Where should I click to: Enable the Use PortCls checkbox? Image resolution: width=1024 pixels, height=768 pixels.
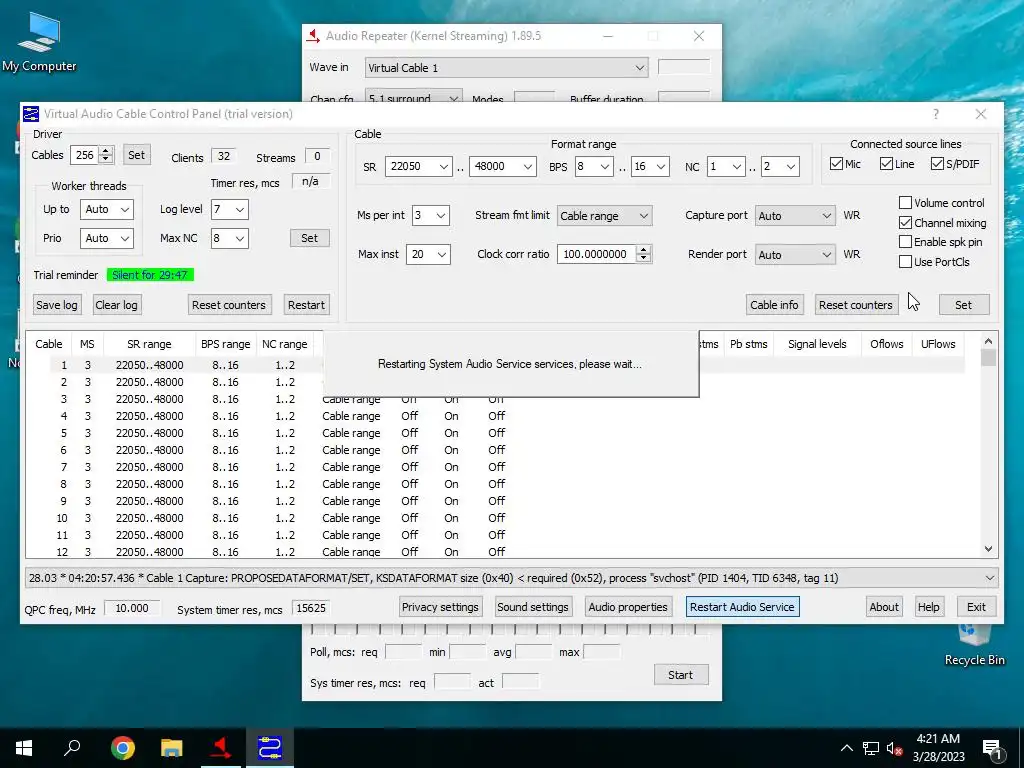[905, 262]
